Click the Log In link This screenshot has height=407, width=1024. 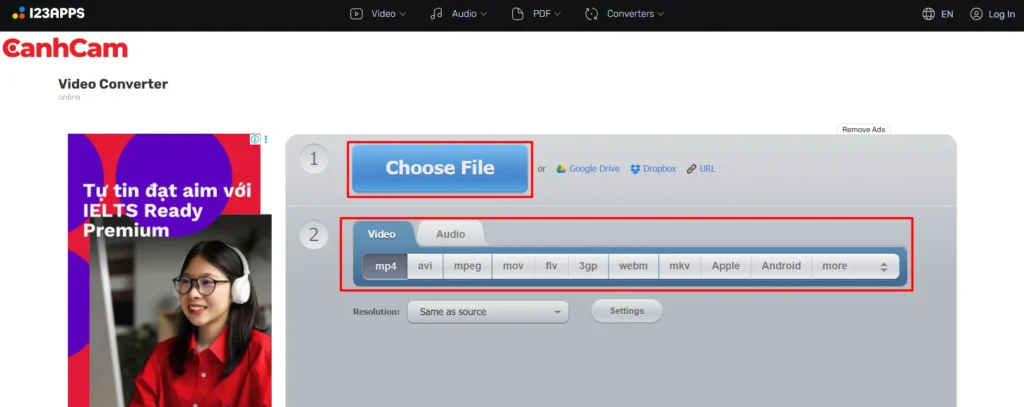(1001, 14)
